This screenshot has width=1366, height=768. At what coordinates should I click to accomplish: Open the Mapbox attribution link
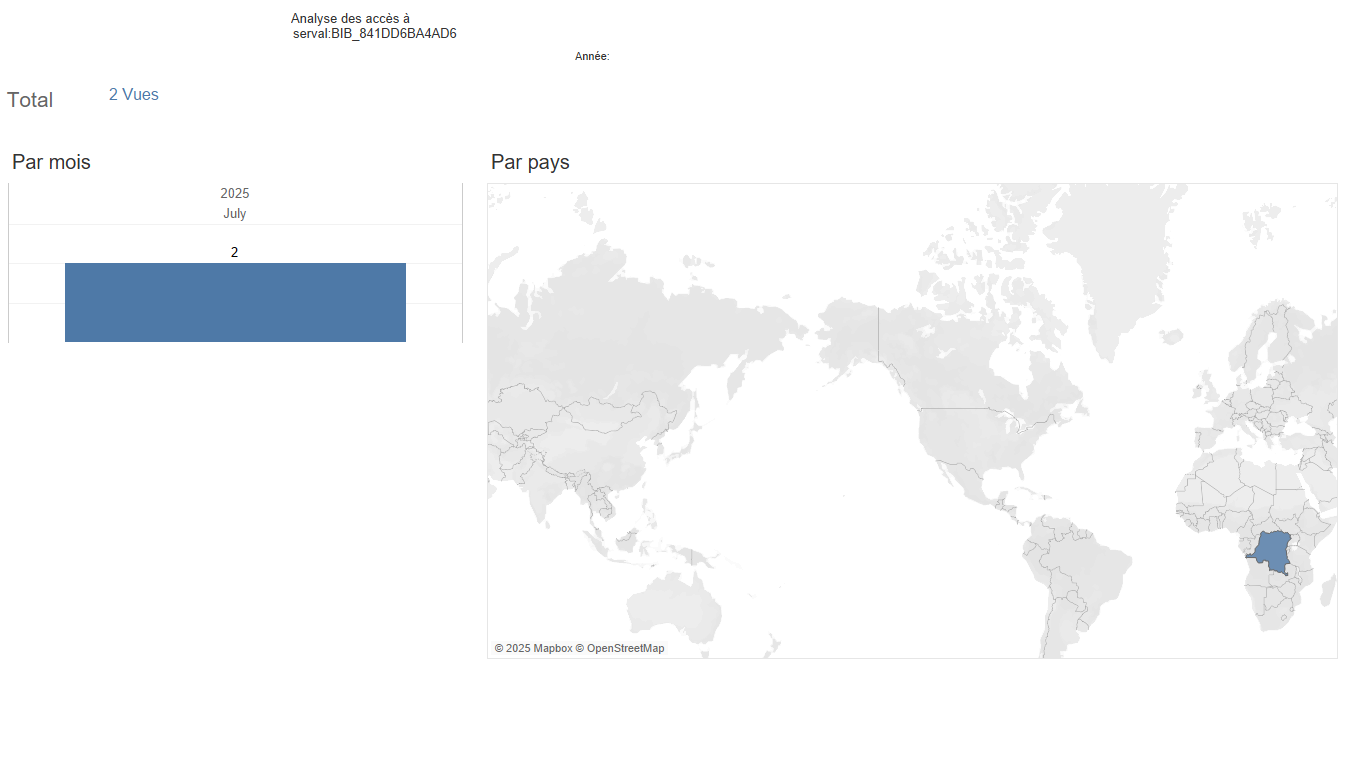[533, 648]
